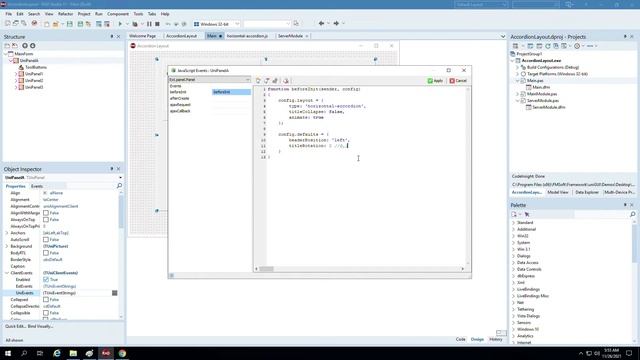Click the back navigation arrow in toolbar
The width and height of the screenshot is (640, 360).
point(321,24)
